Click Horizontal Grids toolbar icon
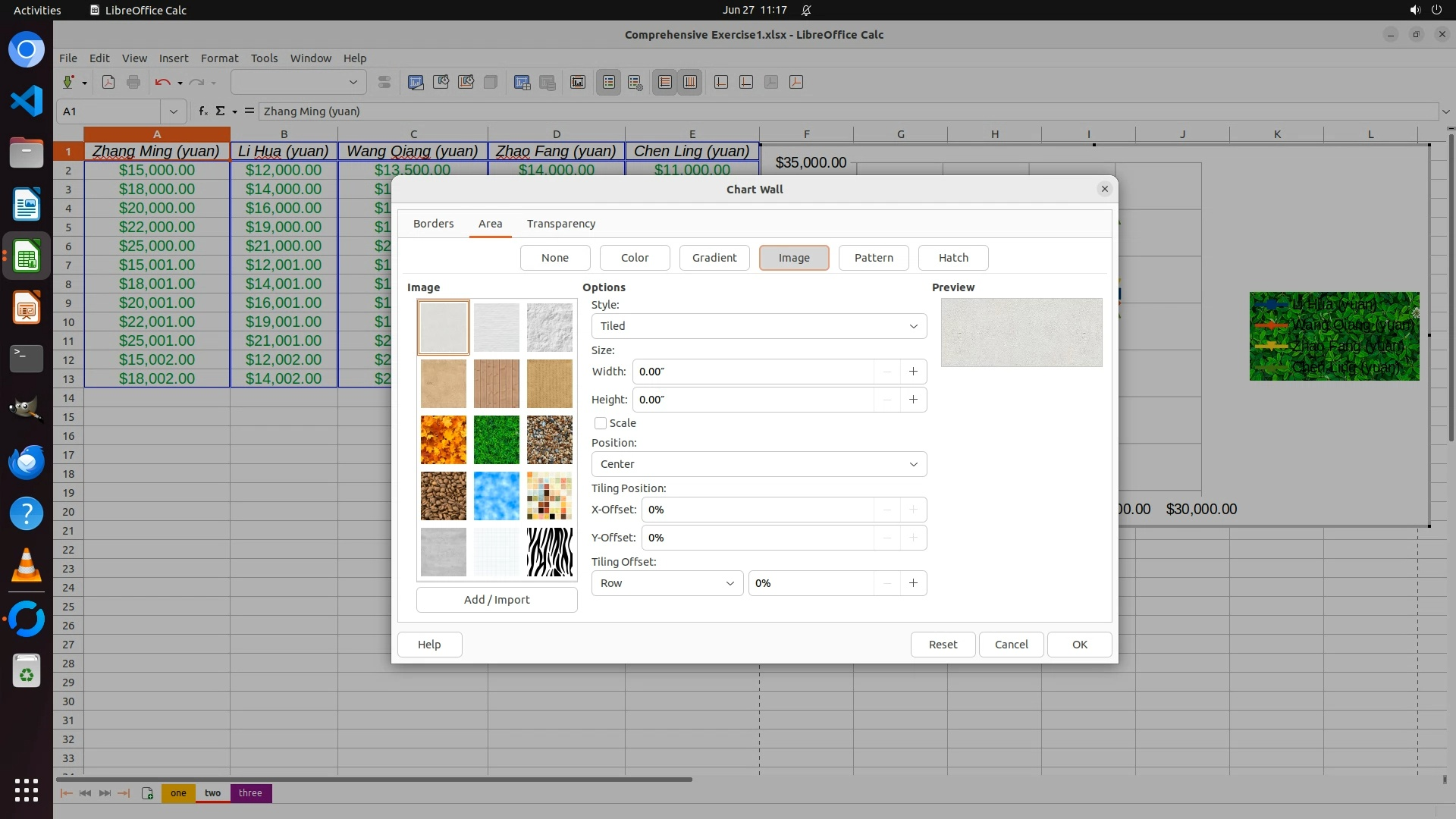 (665, 82)
